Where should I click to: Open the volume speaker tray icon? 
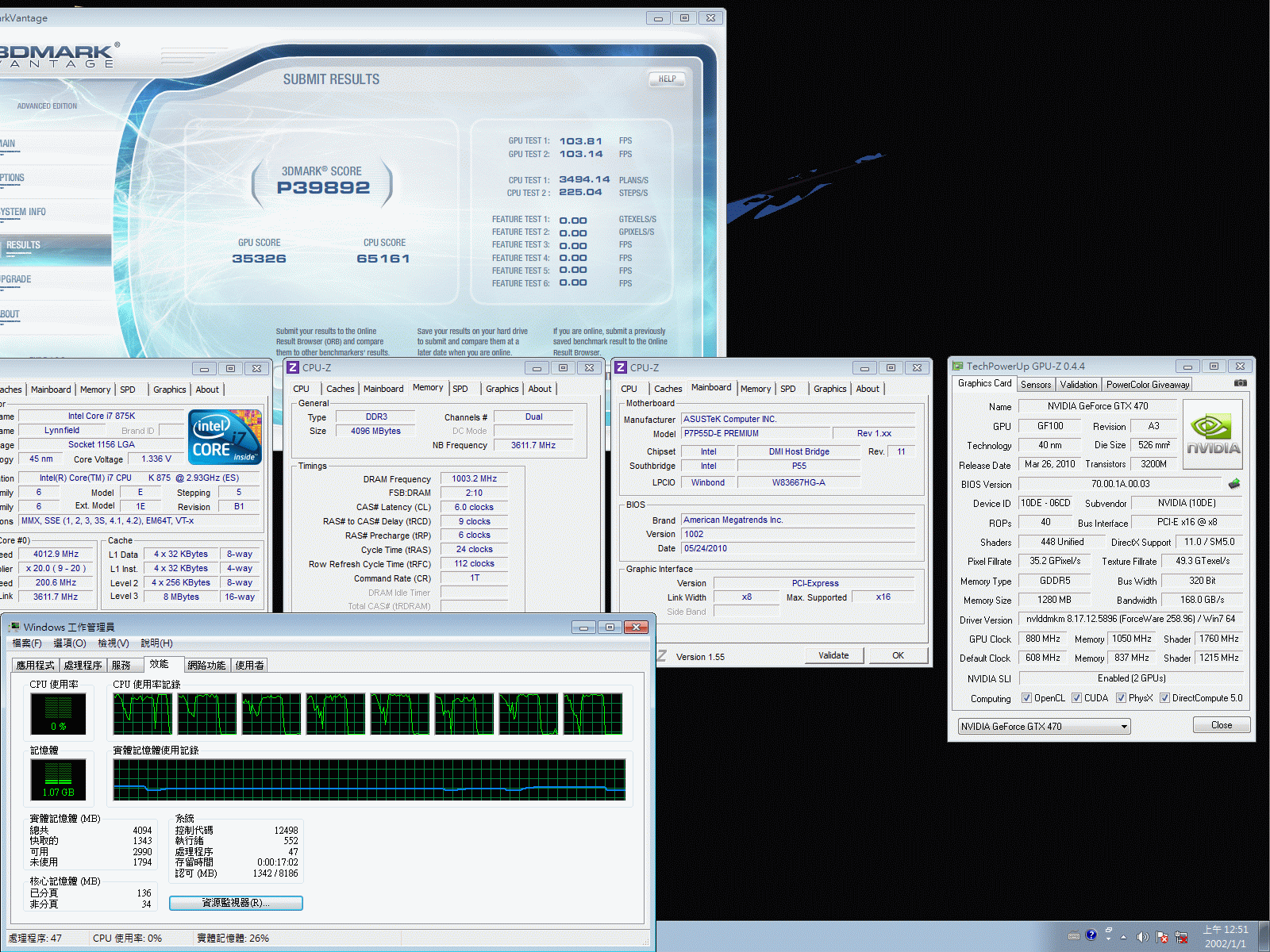(x=1141, y=937)
